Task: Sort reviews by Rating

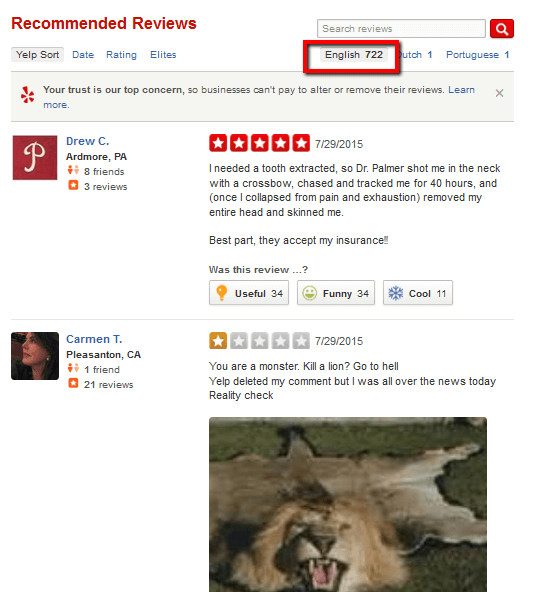Action: coord(121,55)
